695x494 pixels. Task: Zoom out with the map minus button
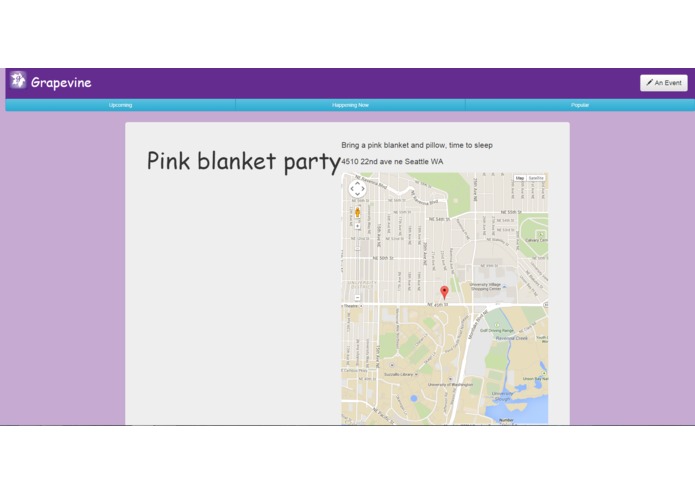tap(357, 298)
